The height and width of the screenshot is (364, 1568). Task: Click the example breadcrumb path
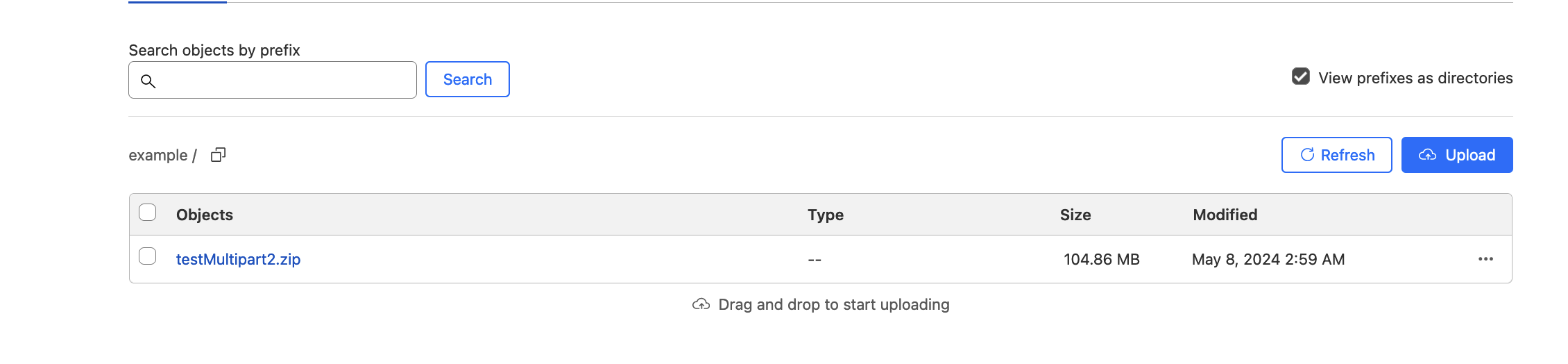tap(157, 156)
